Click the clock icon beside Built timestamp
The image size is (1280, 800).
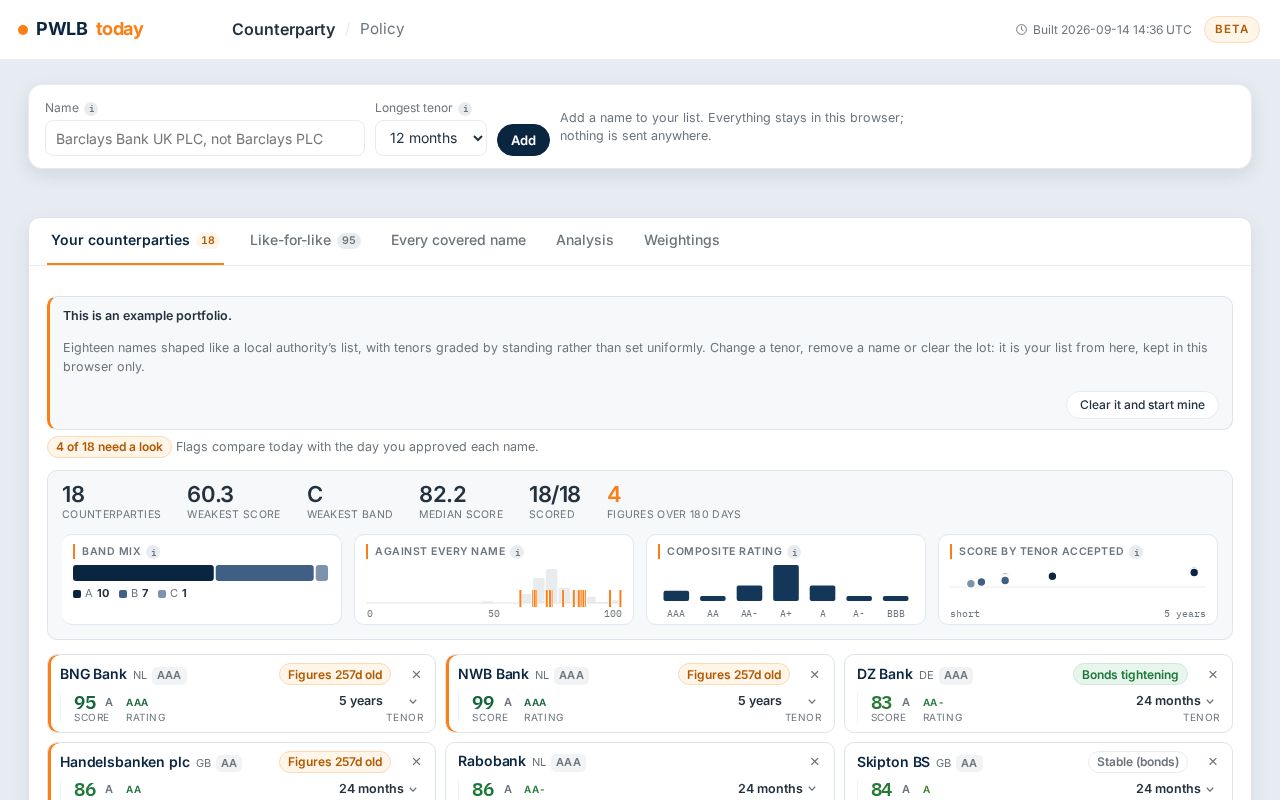tap(1021, 30)
